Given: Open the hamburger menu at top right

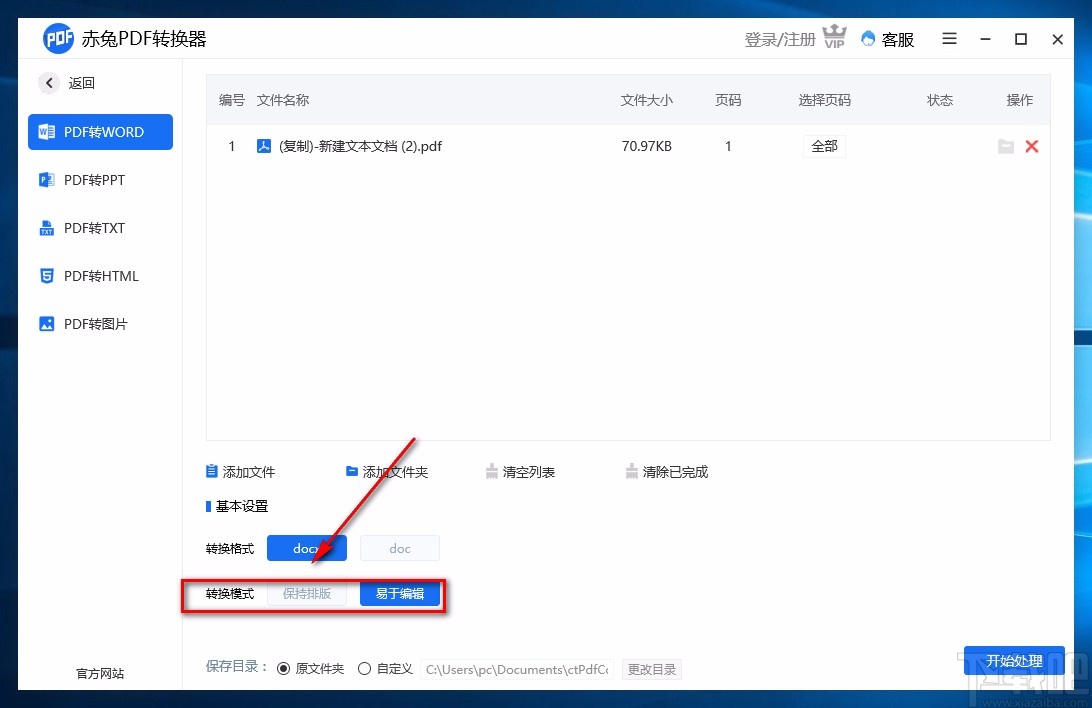Looking at the screenshot, I should [949, 39].
